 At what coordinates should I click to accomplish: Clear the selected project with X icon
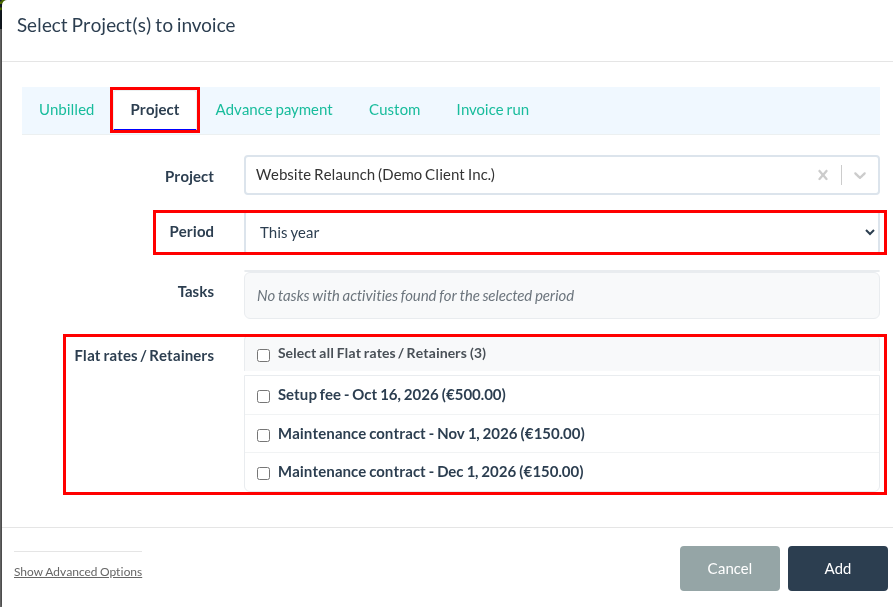click(822, 175)
